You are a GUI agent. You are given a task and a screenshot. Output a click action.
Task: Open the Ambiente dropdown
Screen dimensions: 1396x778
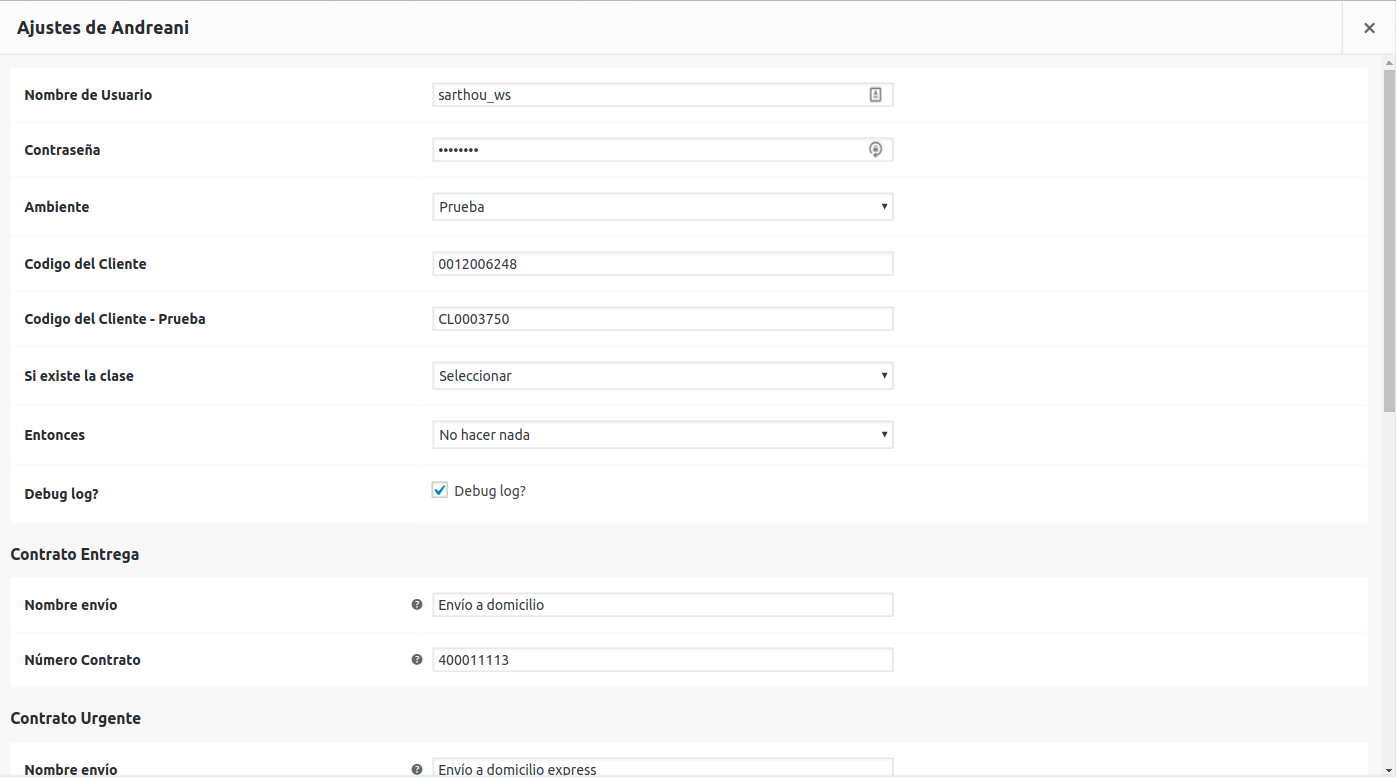tap(663, 207)
